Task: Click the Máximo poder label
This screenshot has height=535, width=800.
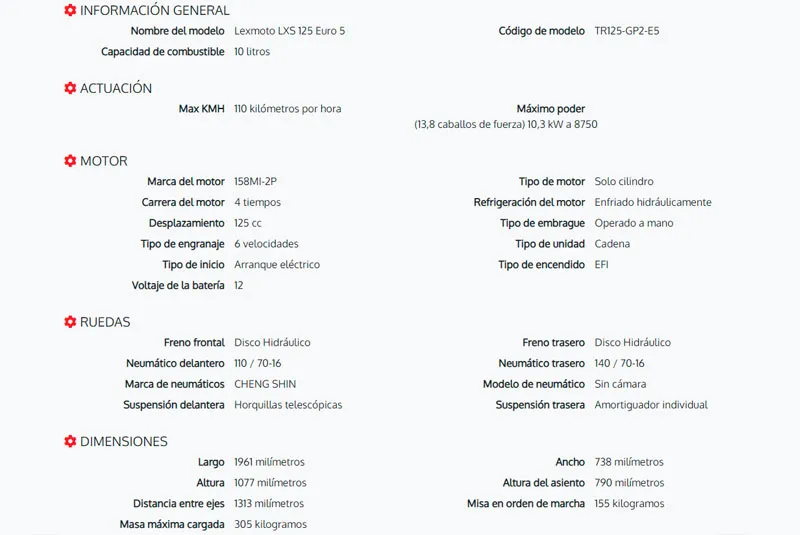Action: (x=551, y=109)
